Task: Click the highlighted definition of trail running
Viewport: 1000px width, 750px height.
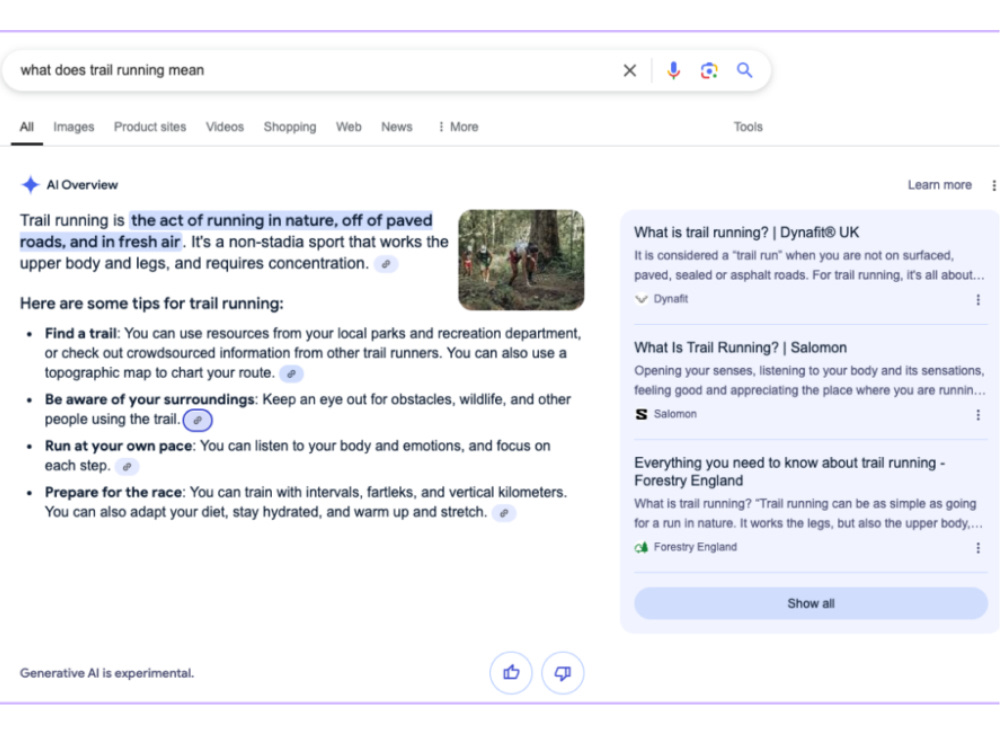Action: point(226,231)
